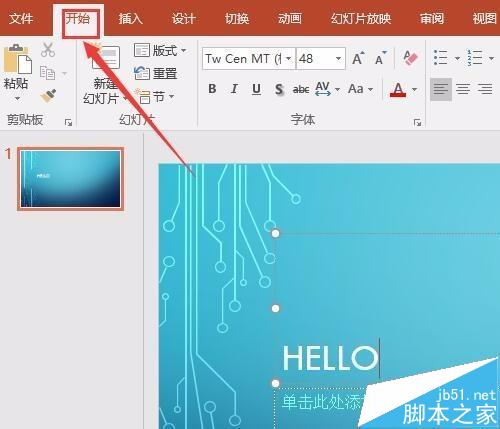
Task: Open the font size 48 dropdown
Action: pos(338,59)
